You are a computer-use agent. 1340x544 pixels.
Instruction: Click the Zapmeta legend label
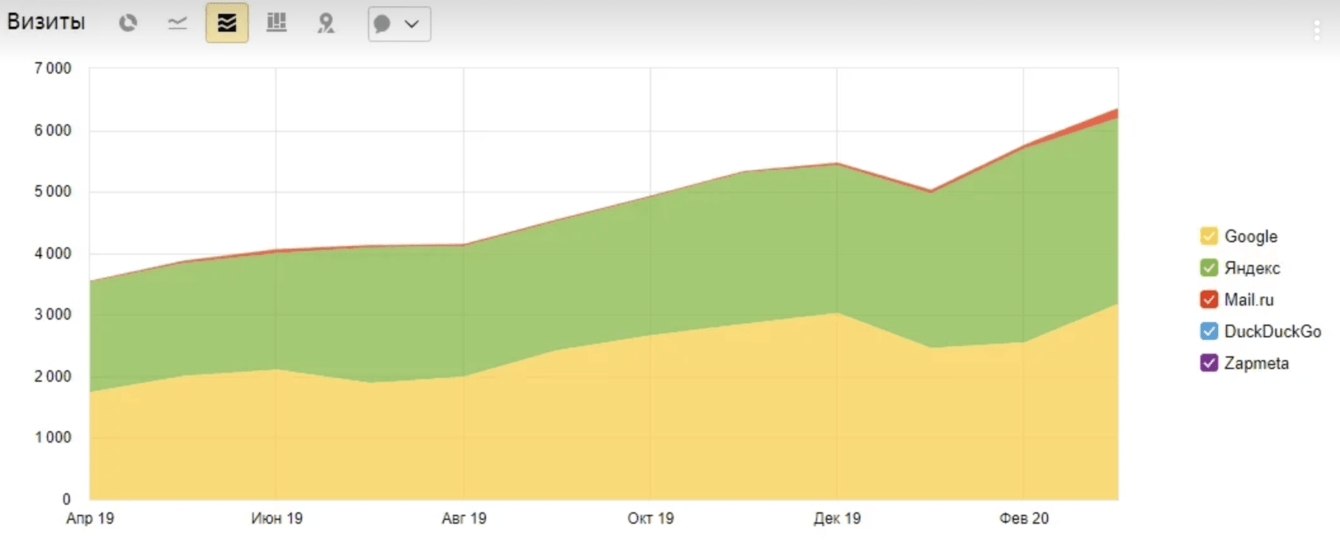1256,363
